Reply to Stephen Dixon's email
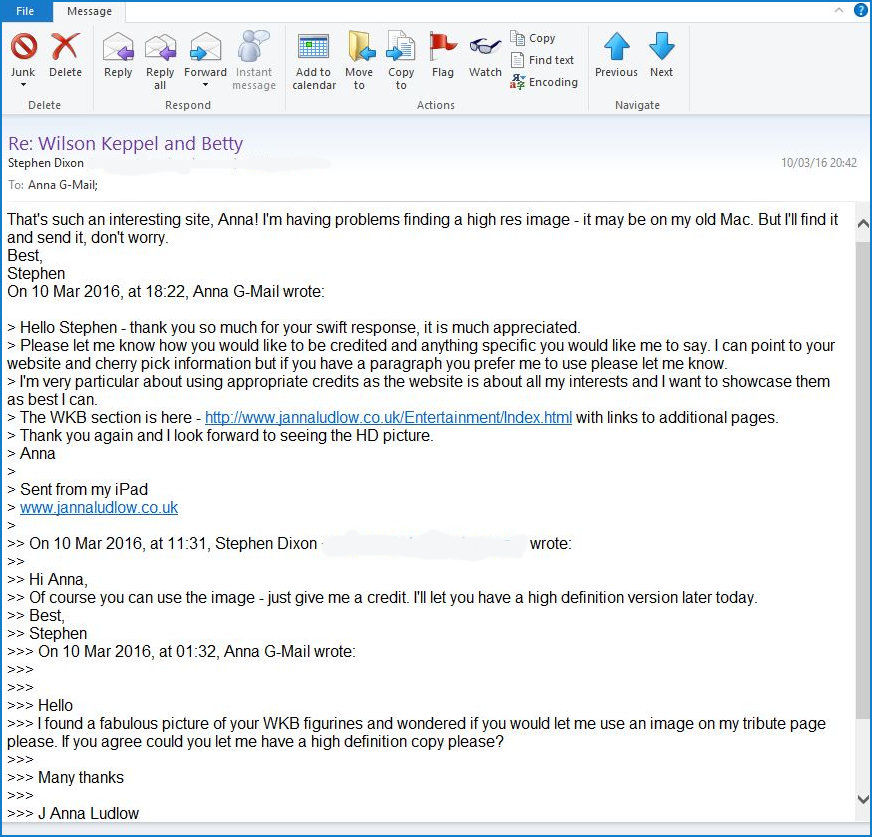 tap(118, 55)
